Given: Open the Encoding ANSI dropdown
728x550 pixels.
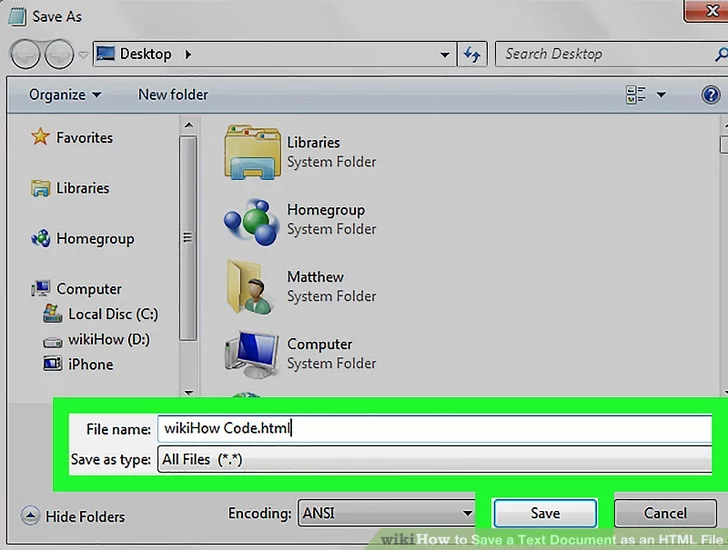Looking at the screenshot, I should pos(386,513).
